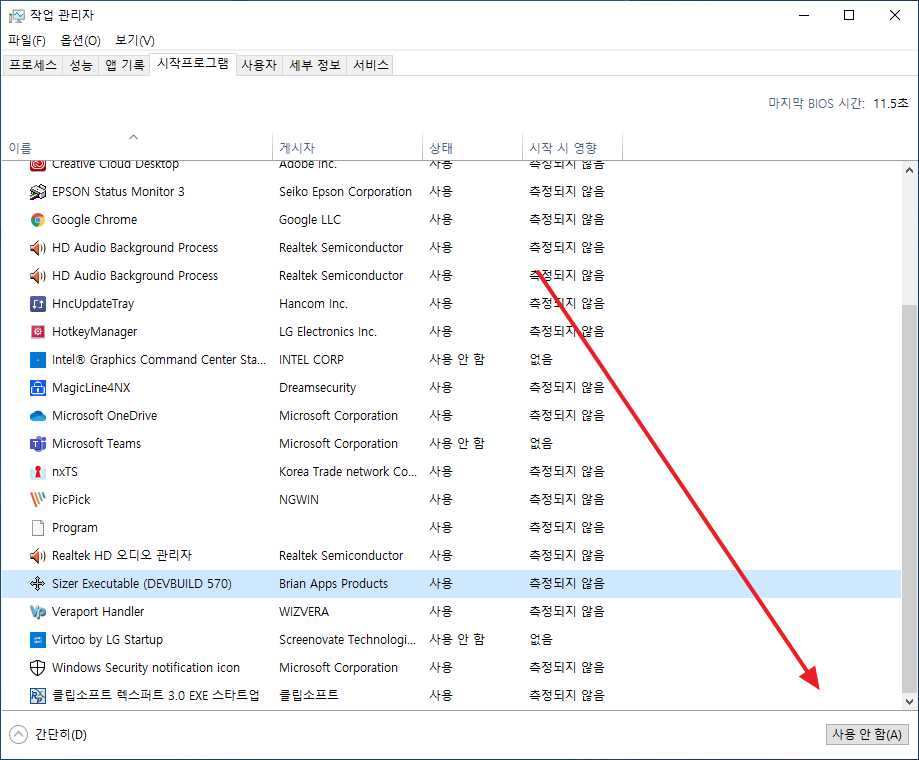The height and width of the screenshot is (760, 919).
Task: Click publisher text 'Google LLC'
Action: coord(309,220)
